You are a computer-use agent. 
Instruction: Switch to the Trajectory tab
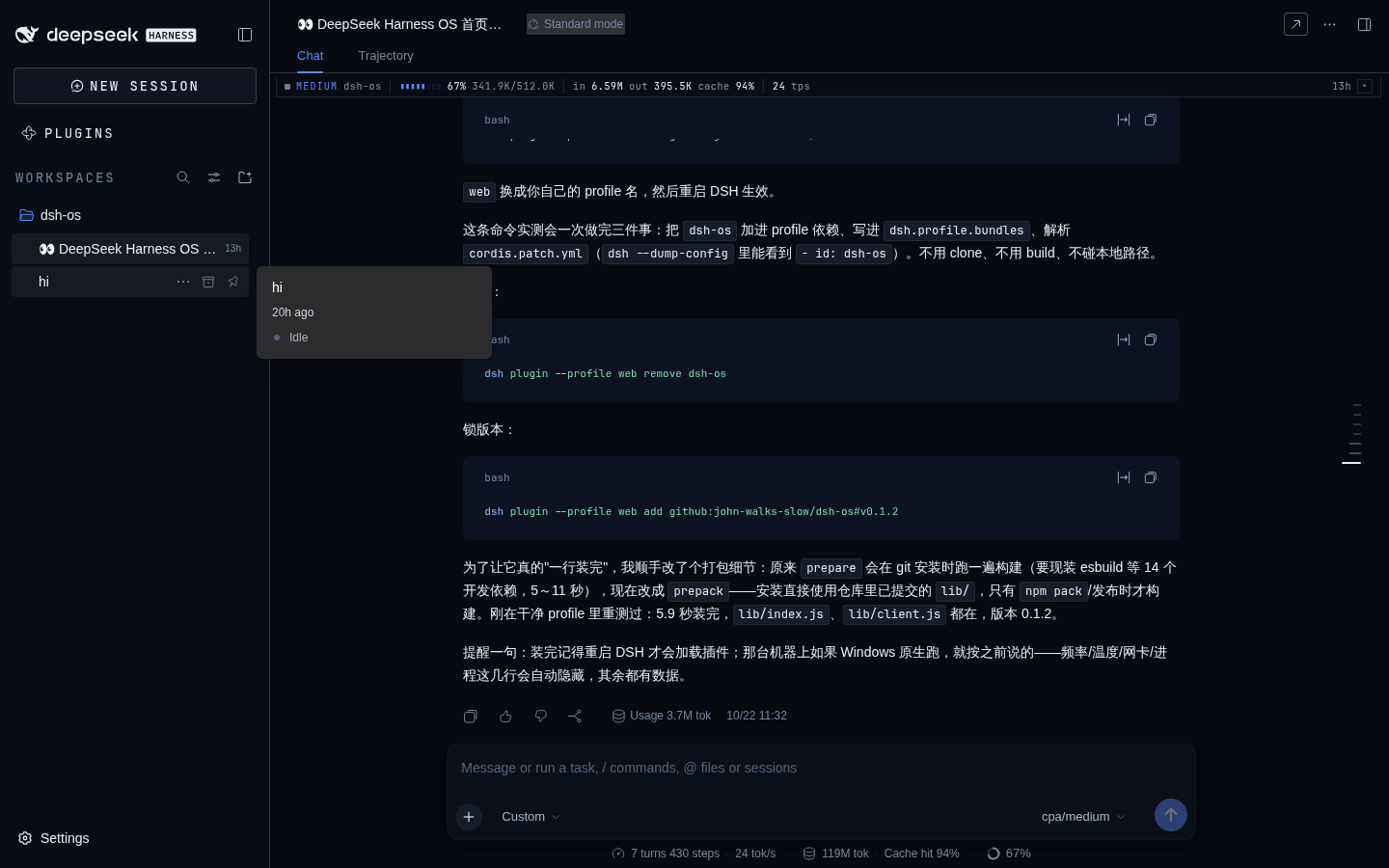pos(386,56)
